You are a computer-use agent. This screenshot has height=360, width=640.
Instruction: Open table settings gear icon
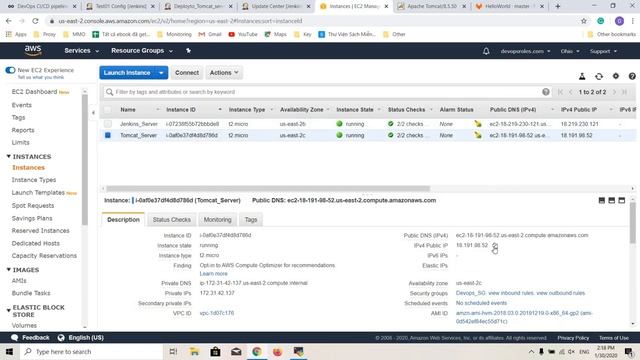pos(616,76)
